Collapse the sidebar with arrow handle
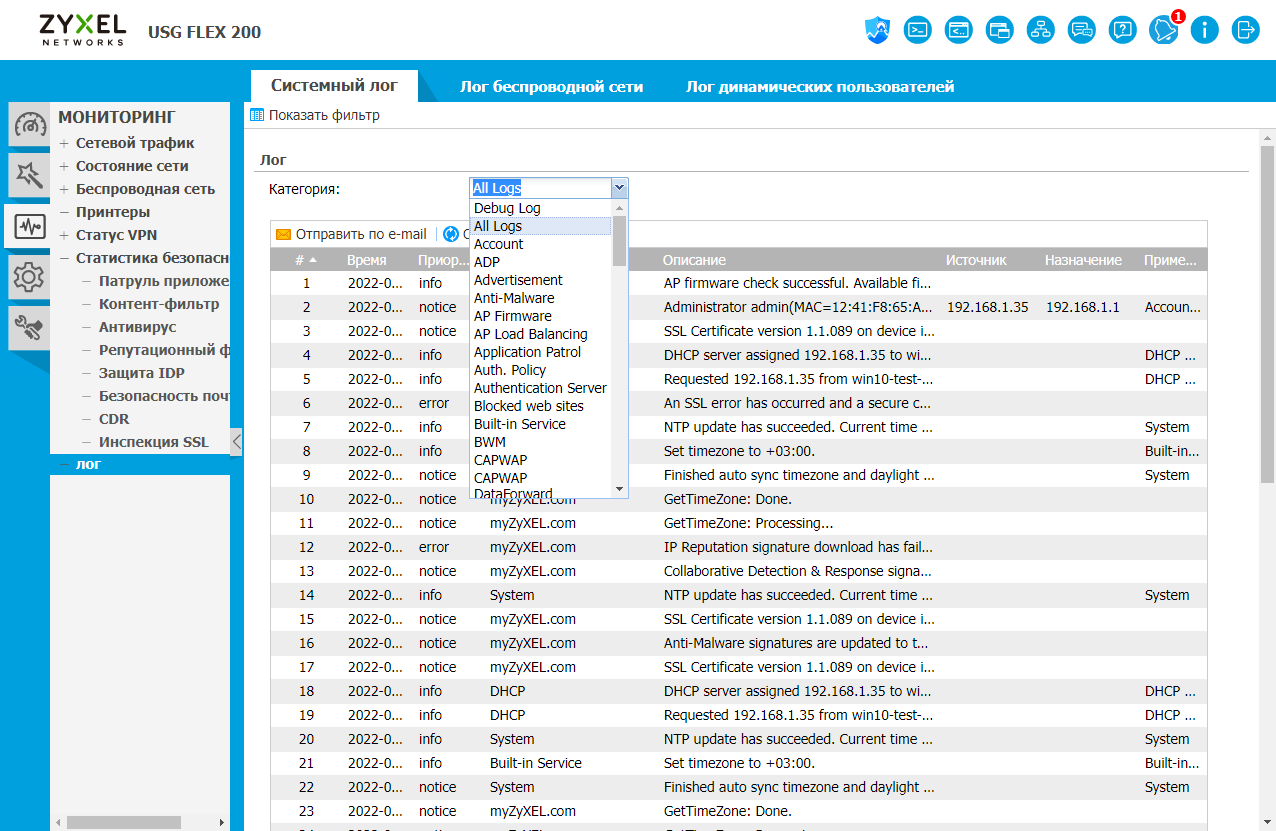The width and height of the screenshot is (1276, 831). 236,442
